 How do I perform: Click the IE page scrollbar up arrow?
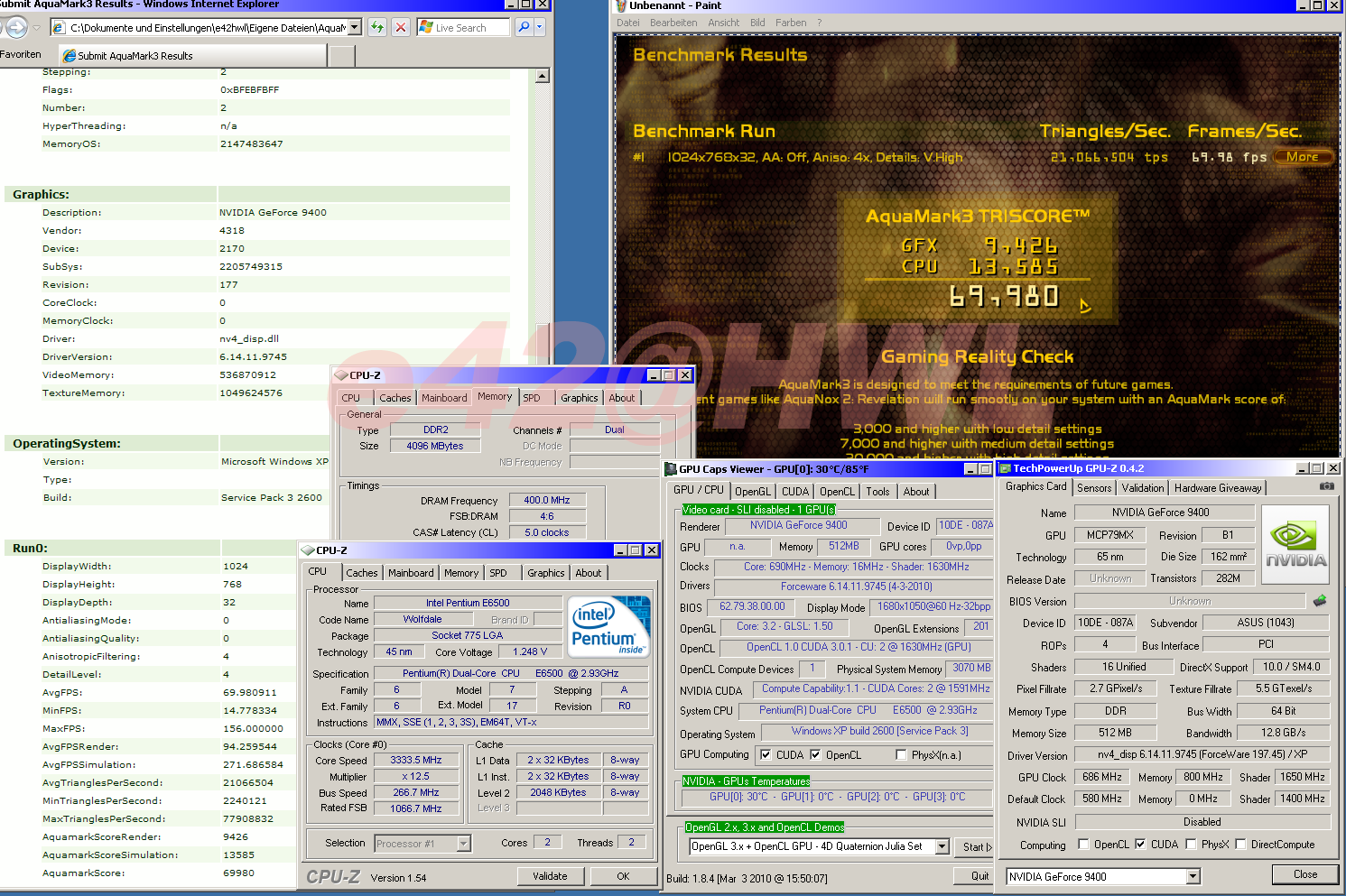pyautogui.click(x=543, y=76)
